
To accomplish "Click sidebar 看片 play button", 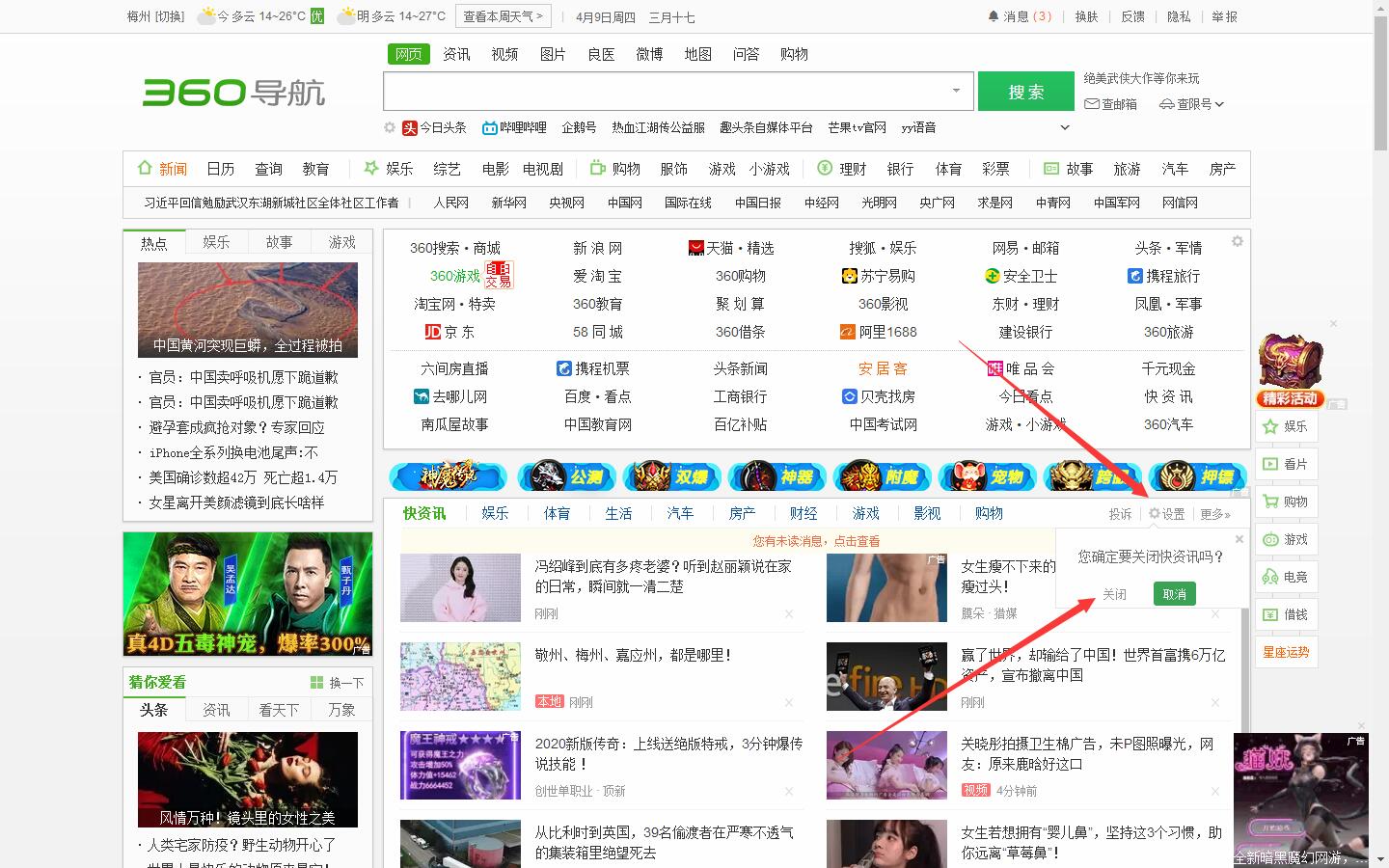I will point(1286,464).
